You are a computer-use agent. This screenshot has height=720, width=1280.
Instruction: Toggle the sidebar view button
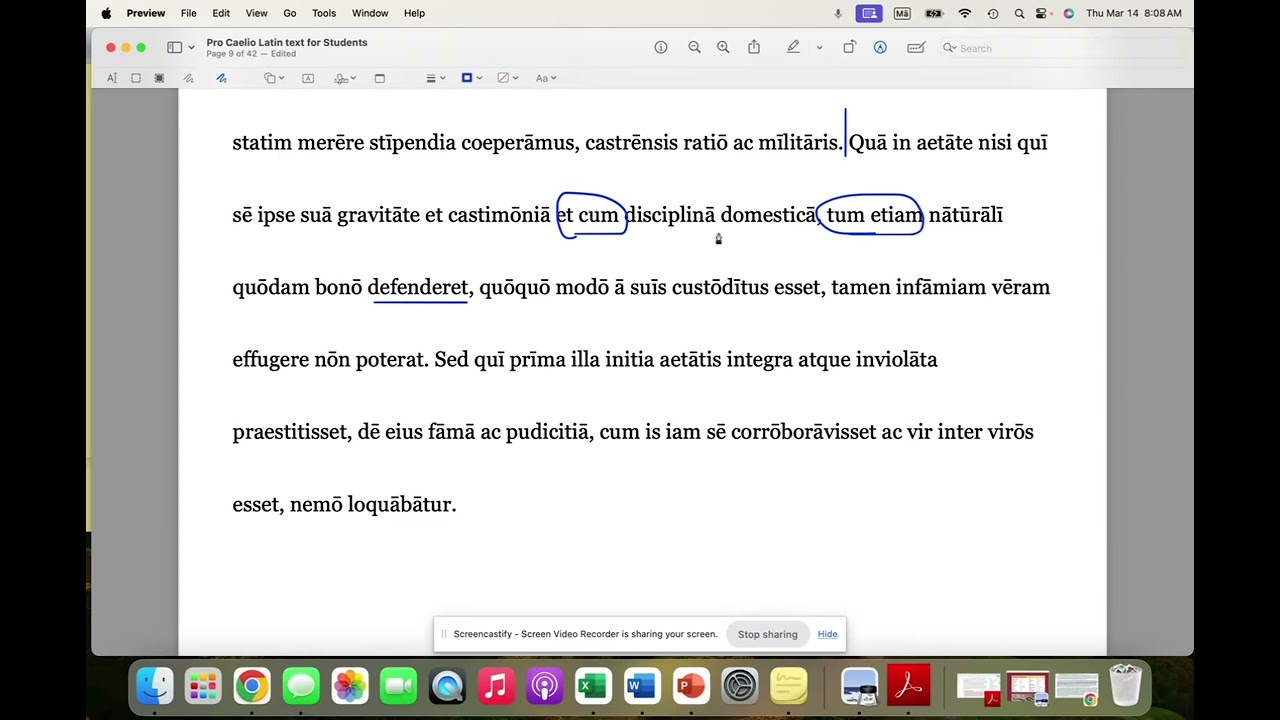(x=175, y=47)
